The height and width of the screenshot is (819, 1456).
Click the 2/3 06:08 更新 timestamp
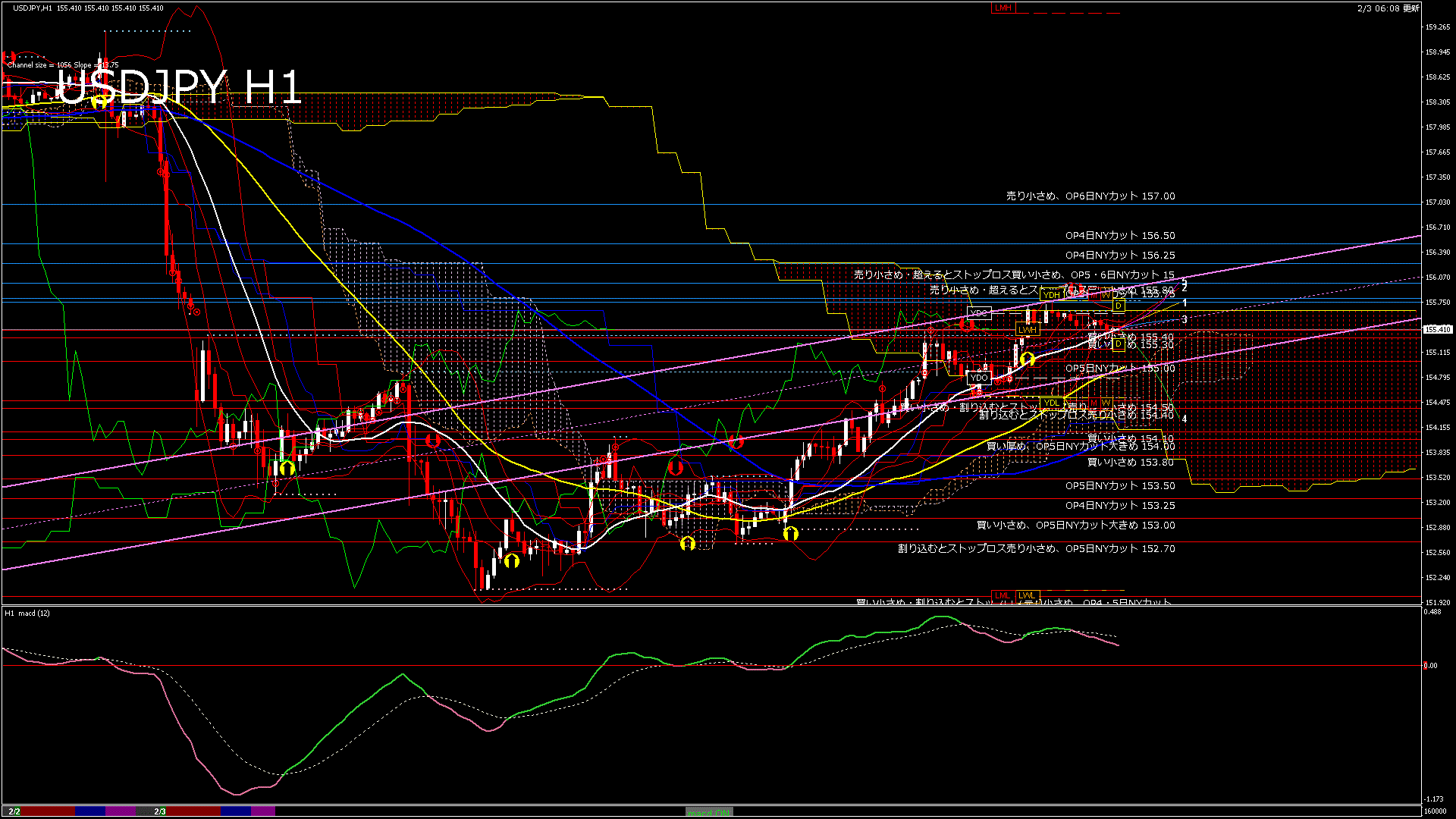coord(1388,8)
